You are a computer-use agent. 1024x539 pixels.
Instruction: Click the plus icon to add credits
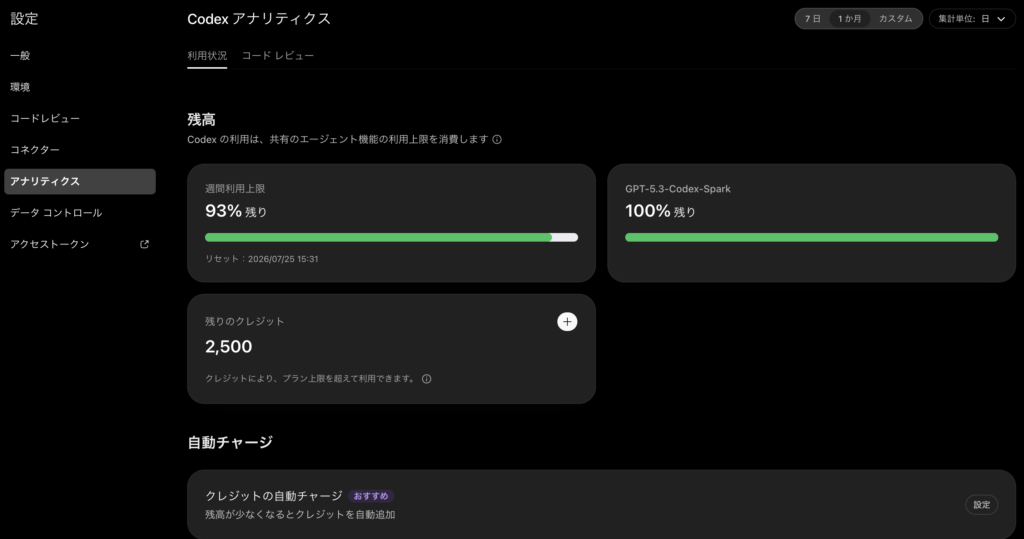[567, 321]
